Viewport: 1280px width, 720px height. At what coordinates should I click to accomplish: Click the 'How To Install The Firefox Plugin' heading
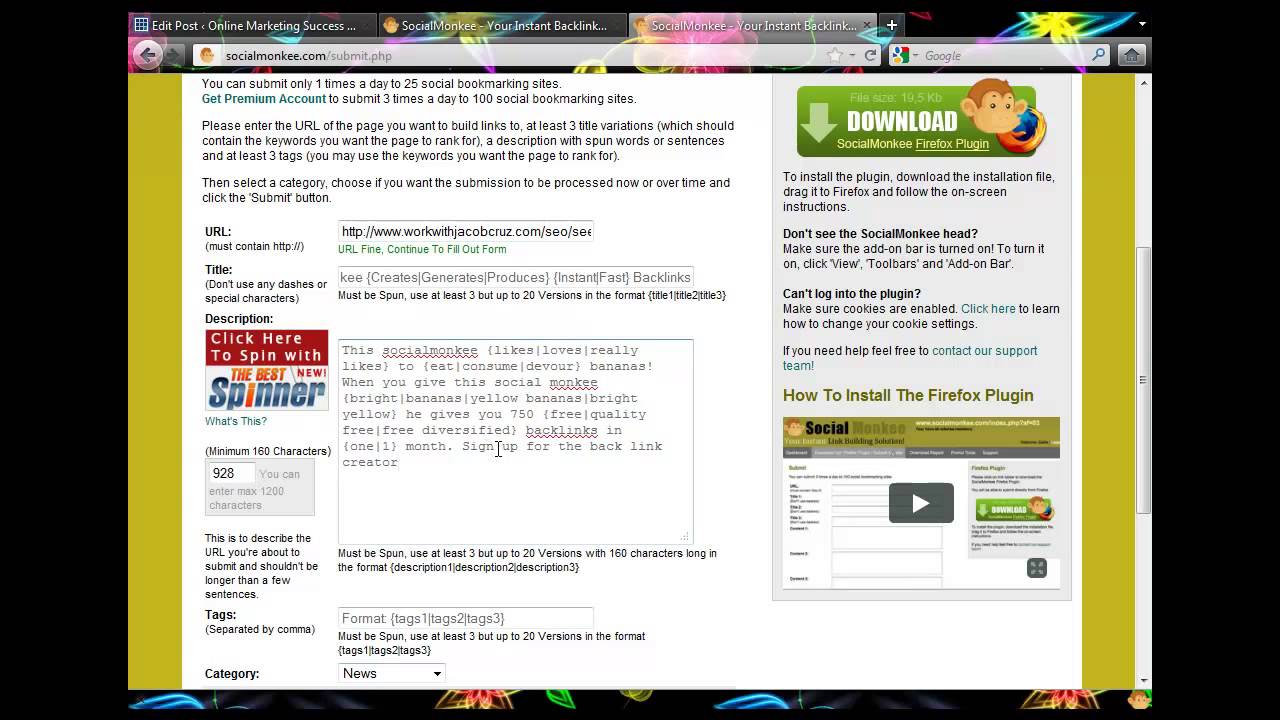[908, 395]
